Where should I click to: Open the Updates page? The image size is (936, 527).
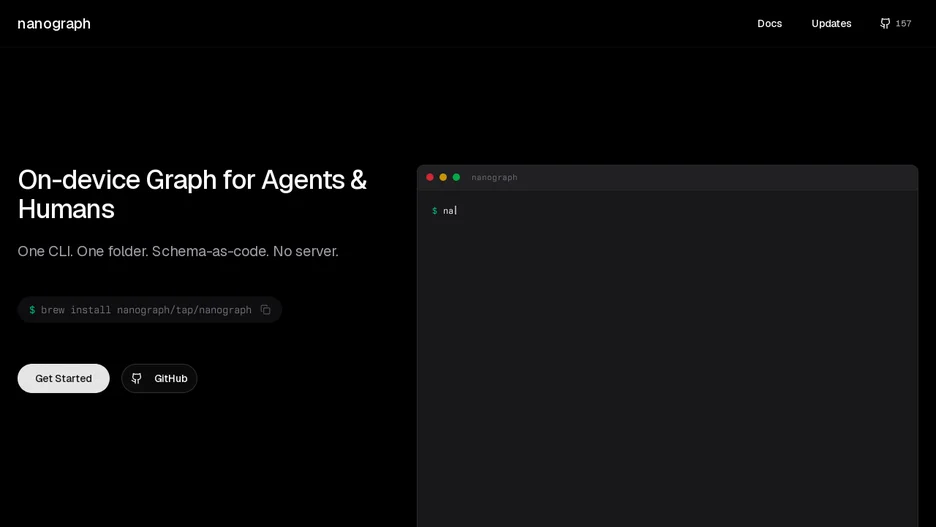click(831, 24)
